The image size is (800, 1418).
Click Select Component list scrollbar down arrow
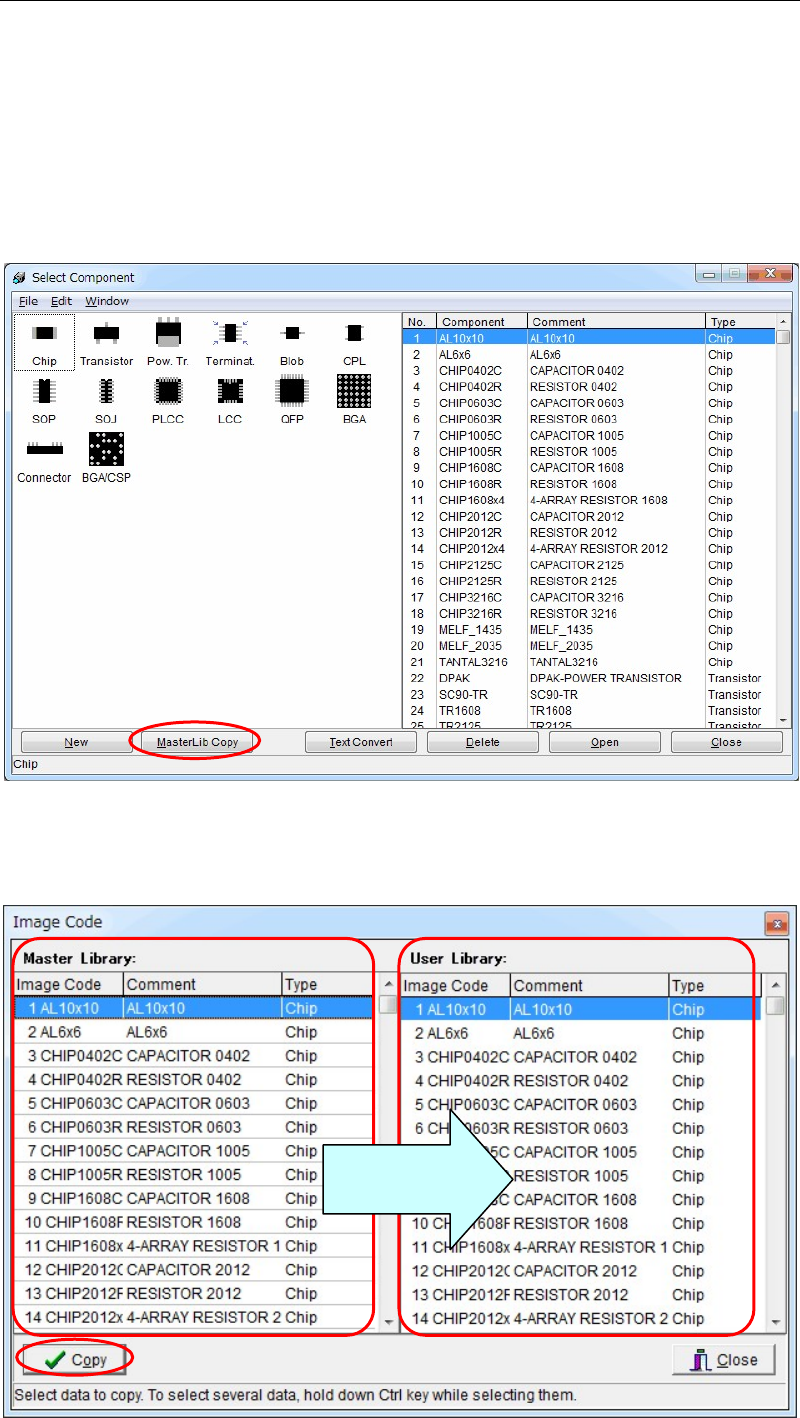point(784,719)
